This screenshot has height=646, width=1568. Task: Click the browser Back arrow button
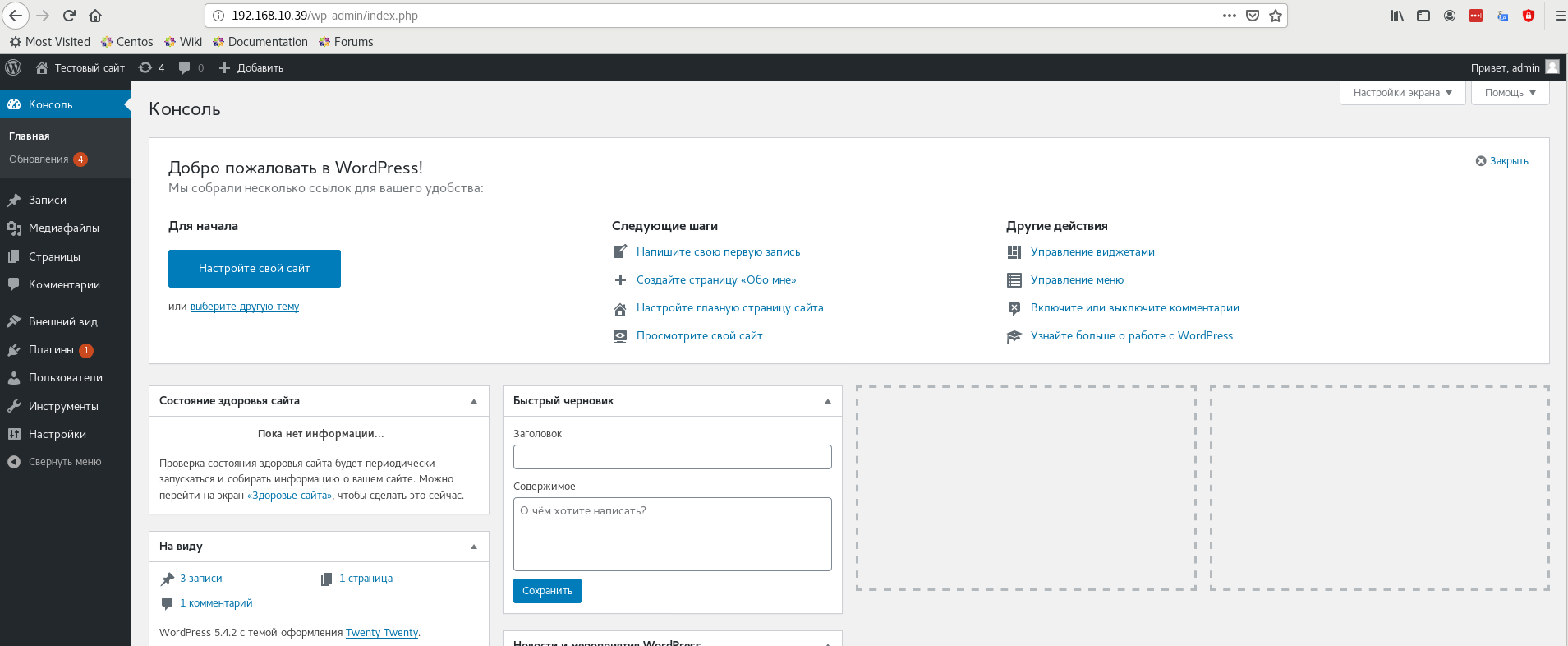[x=16, y=16]
